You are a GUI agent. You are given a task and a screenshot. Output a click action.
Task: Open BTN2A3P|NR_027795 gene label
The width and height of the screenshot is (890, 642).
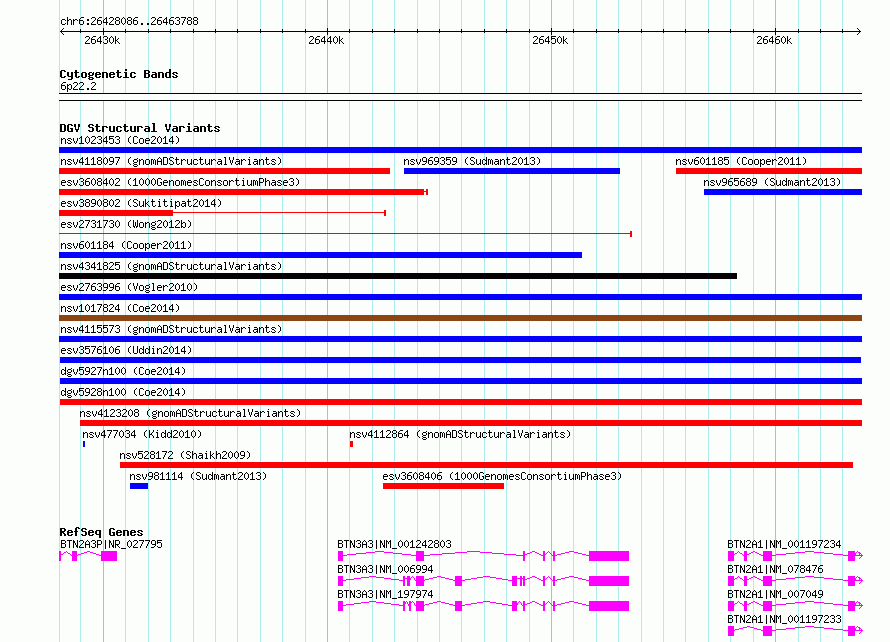click(111, 544)
